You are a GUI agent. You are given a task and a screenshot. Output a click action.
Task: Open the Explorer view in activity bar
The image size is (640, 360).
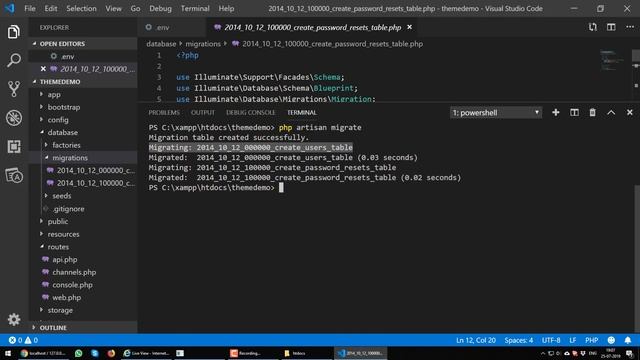pyautogui.click(x=13, y=32)
